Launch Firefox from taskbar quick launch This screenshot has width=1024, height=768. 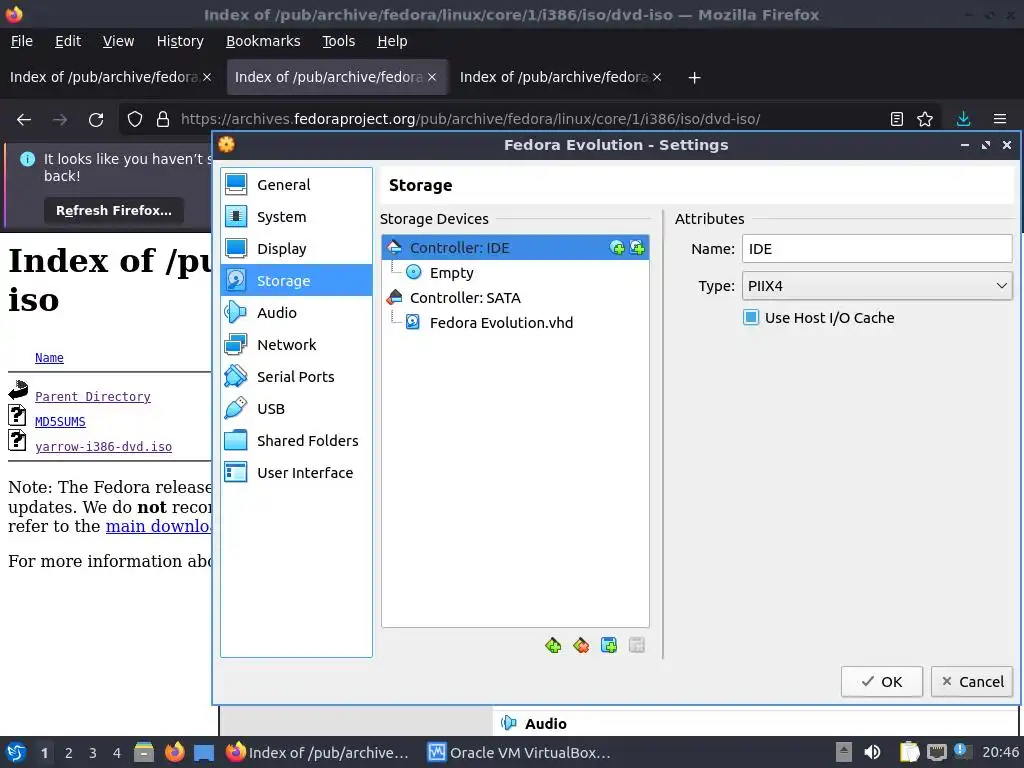tap(174, 752)
